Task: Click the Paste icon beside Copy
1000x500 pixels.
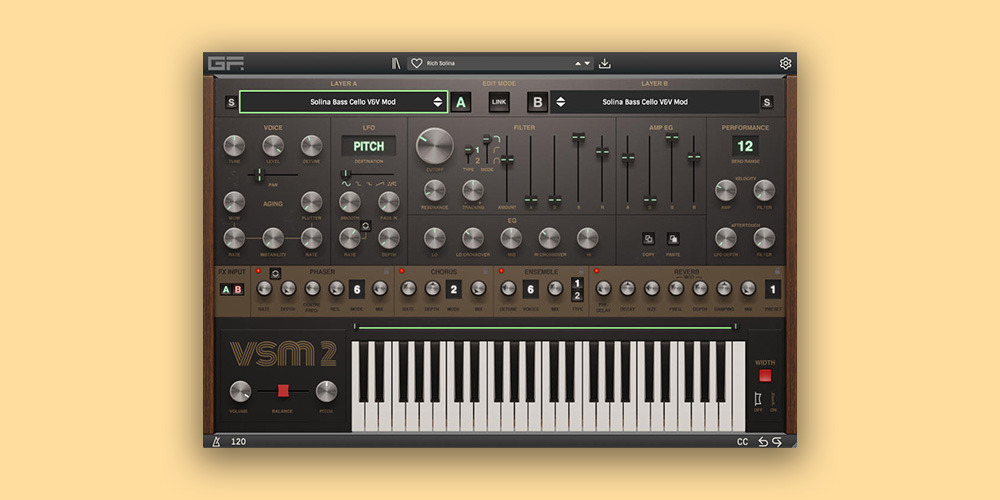Action: tap(673, 239)
